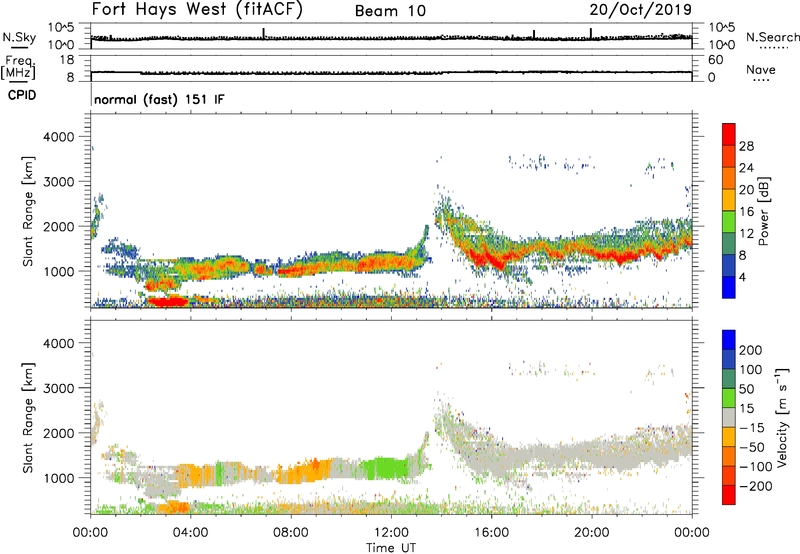The height and width of the screenshot is (554, 800).
Task: Click the "4" power colorbar label
Action: [742, 277]
